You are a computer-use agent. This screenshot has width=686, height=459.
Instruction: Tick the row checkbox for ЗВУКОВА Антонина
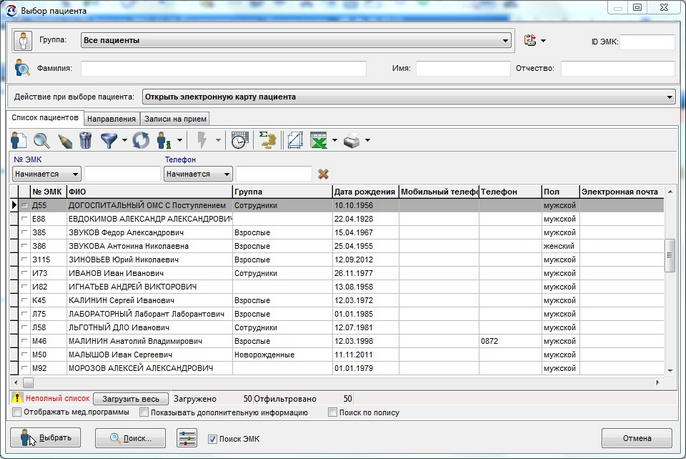click(24, 246)
